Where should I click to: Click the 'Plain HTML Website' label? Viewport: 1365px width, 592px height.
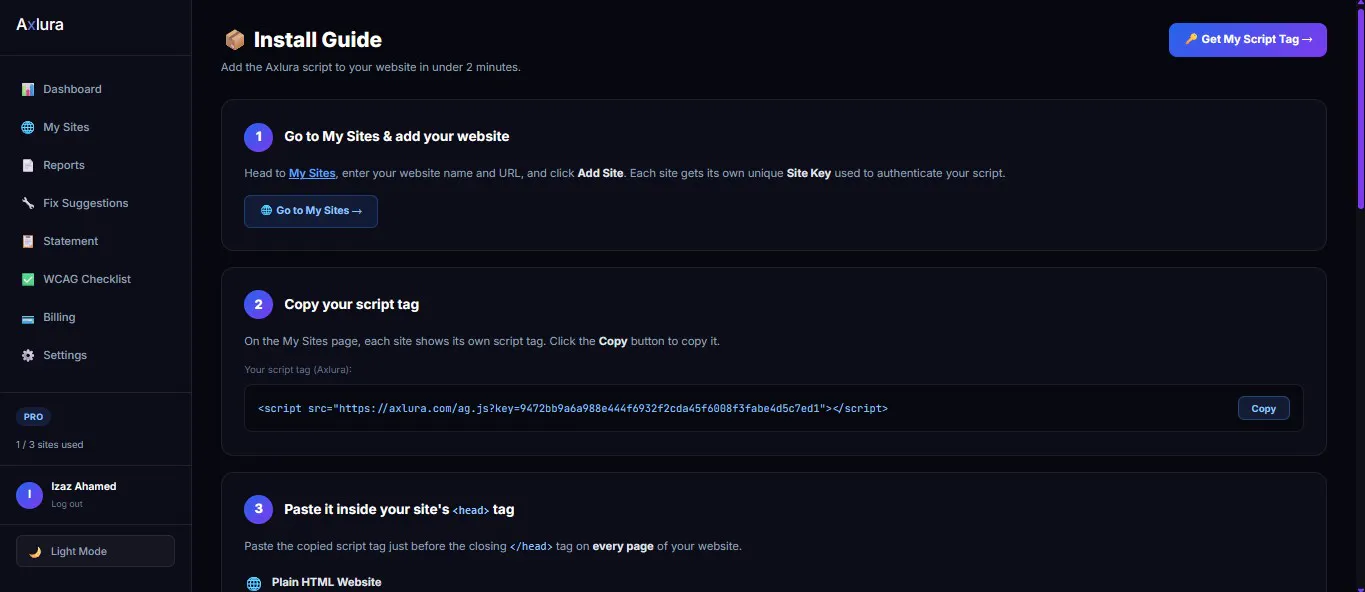coord(327,582)
